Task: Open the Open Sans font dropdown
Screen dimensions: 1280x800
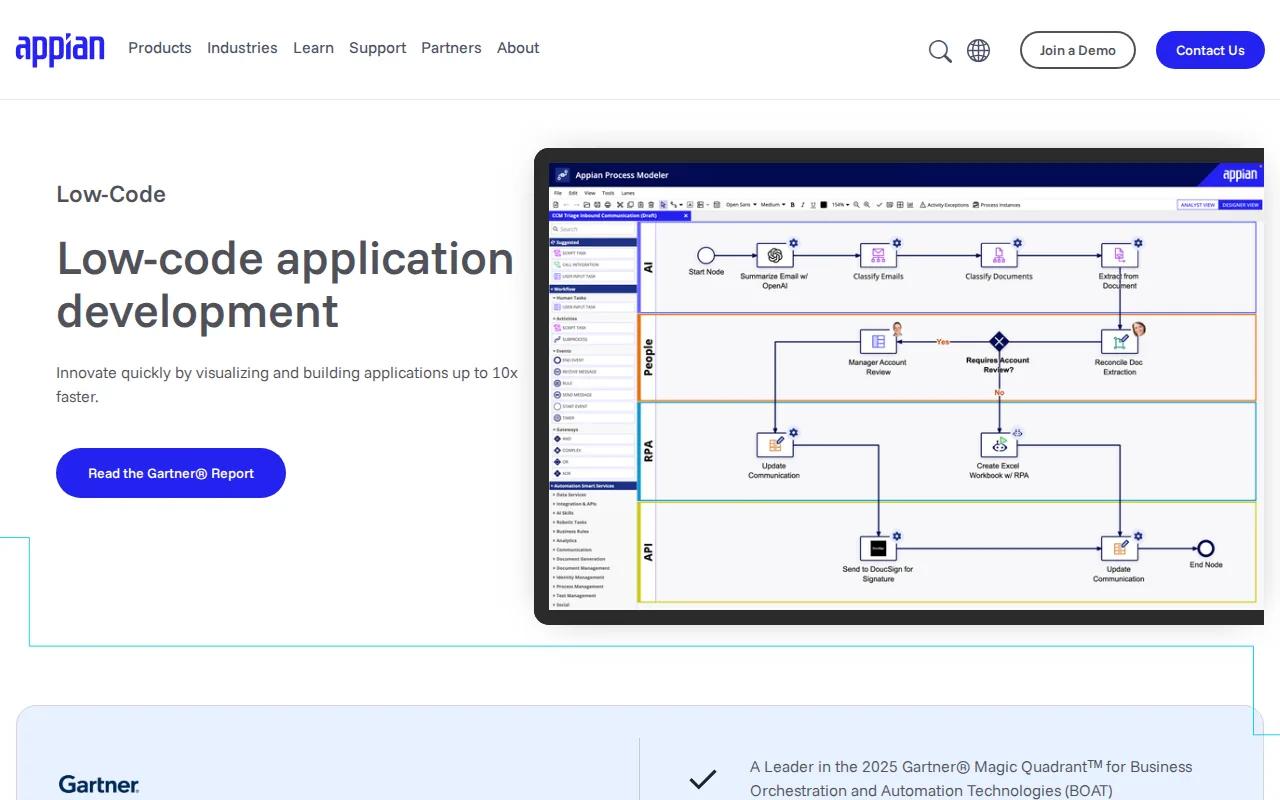Action: 741,205
